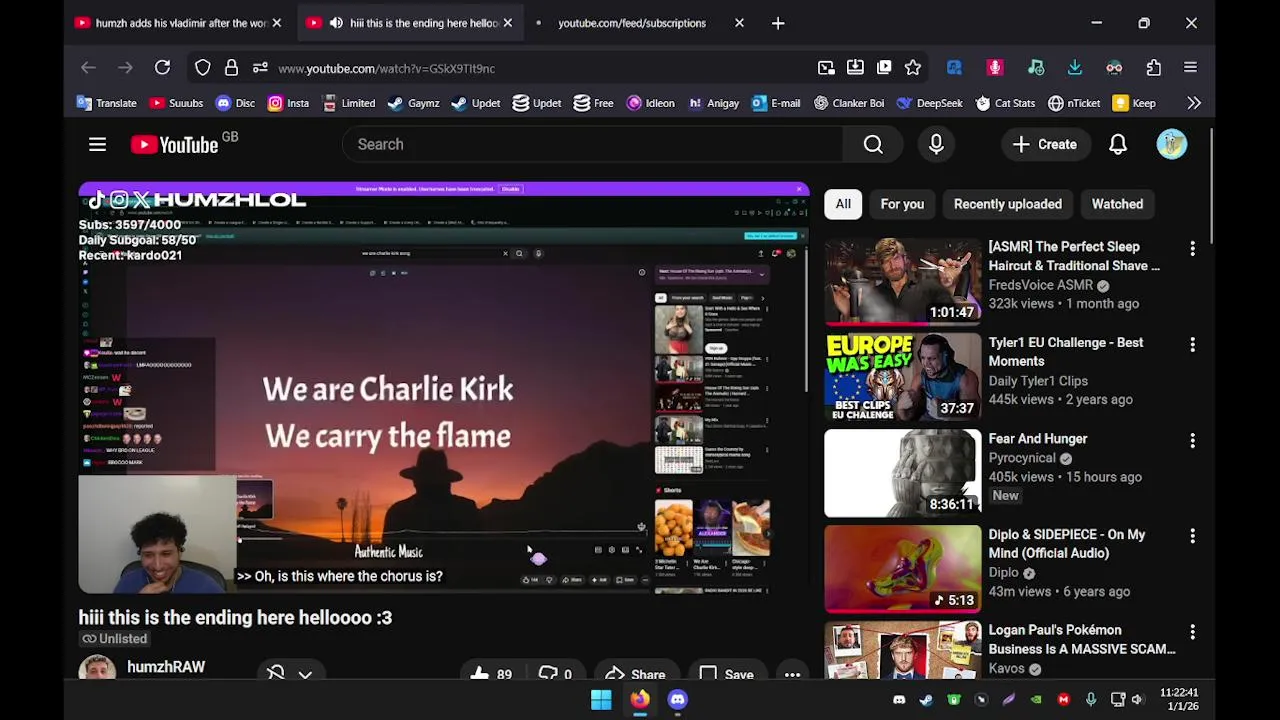Click the taskbar clock and date
This screenshot has height=720, width=1280.
[x=1179, y=699]
